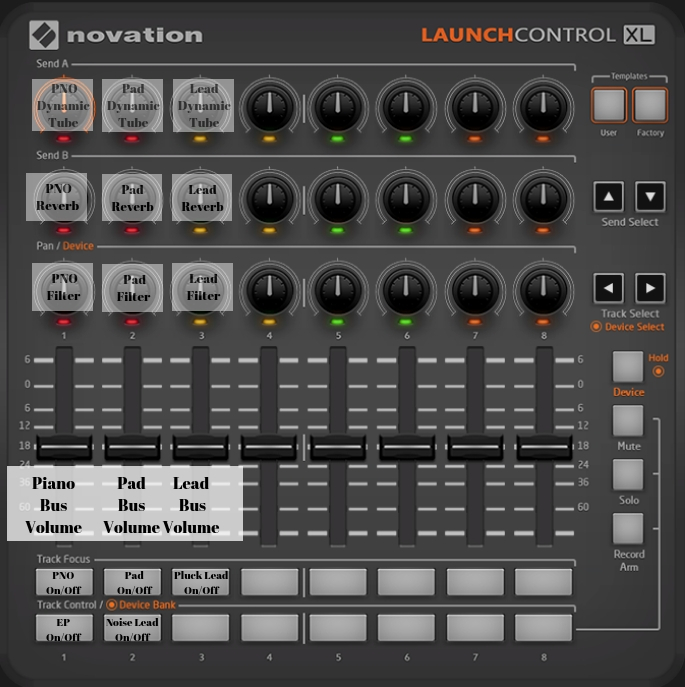Screen dimensions: 685x687
Task: Click fader handle of channel 7
Action: pyautogui.click(x=475, y=447)
